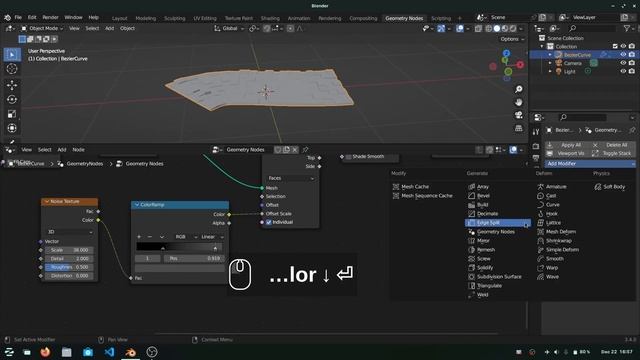Open the Shading workspace tab
640x360 pixels.
pos(270,18)
